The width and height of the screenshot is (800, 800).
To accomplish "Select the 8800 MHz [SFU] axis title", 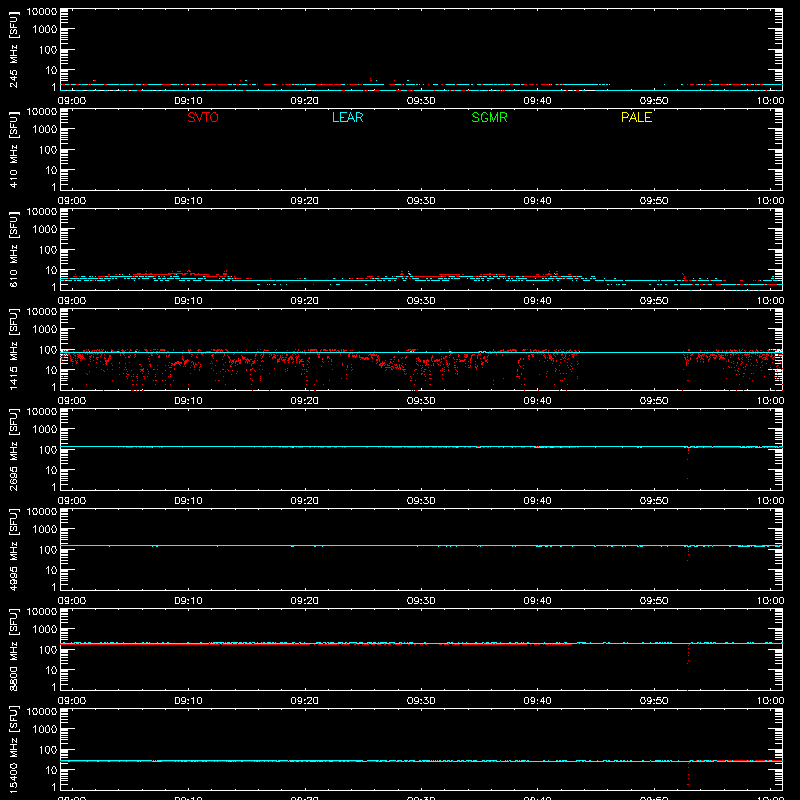I will point(13,649).
